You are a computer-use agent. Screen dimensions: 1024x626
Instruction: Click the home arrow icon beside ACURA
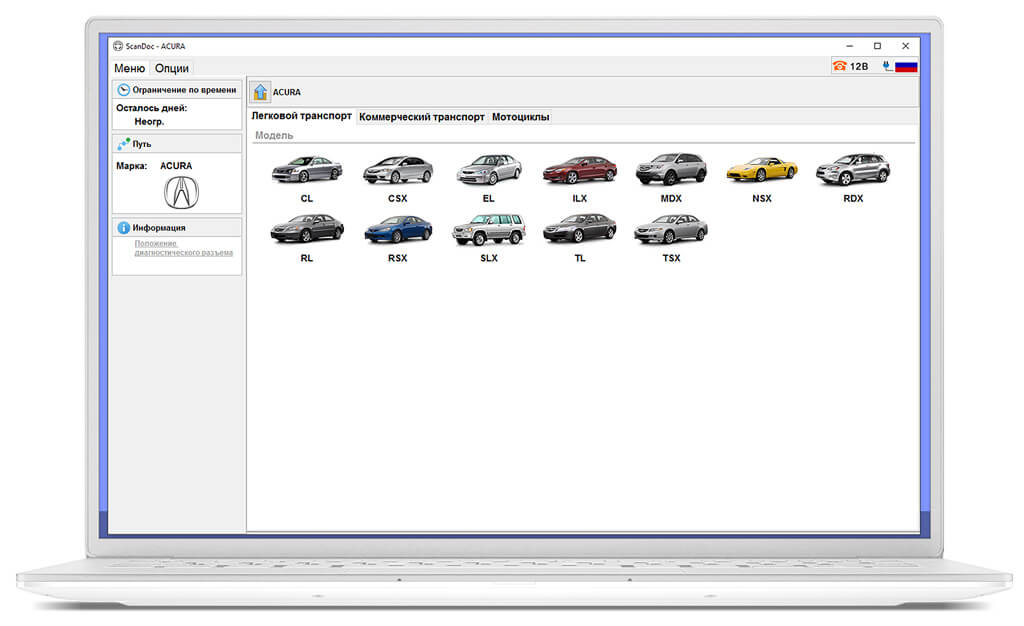point(260,92)
